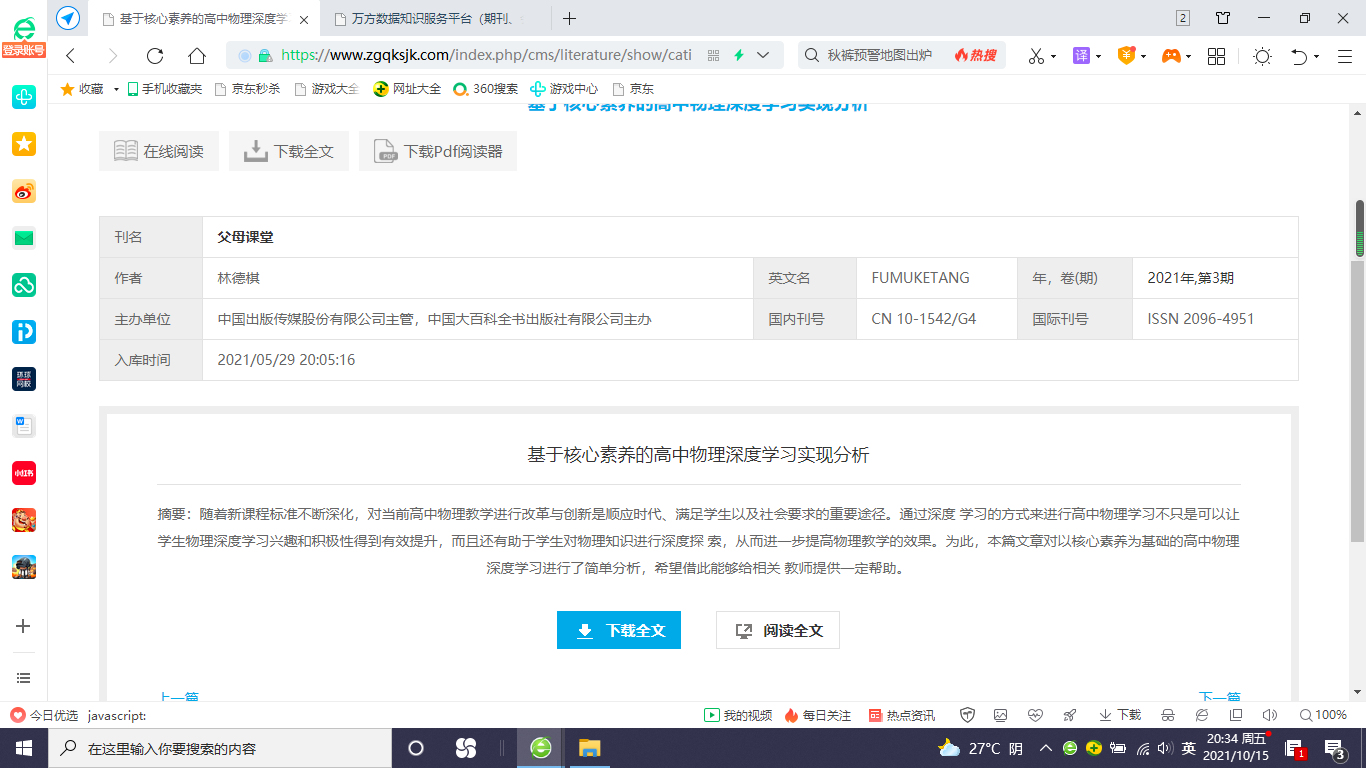
Task: Open yellow star favorites sidebar icon
Action: (24, 144)
